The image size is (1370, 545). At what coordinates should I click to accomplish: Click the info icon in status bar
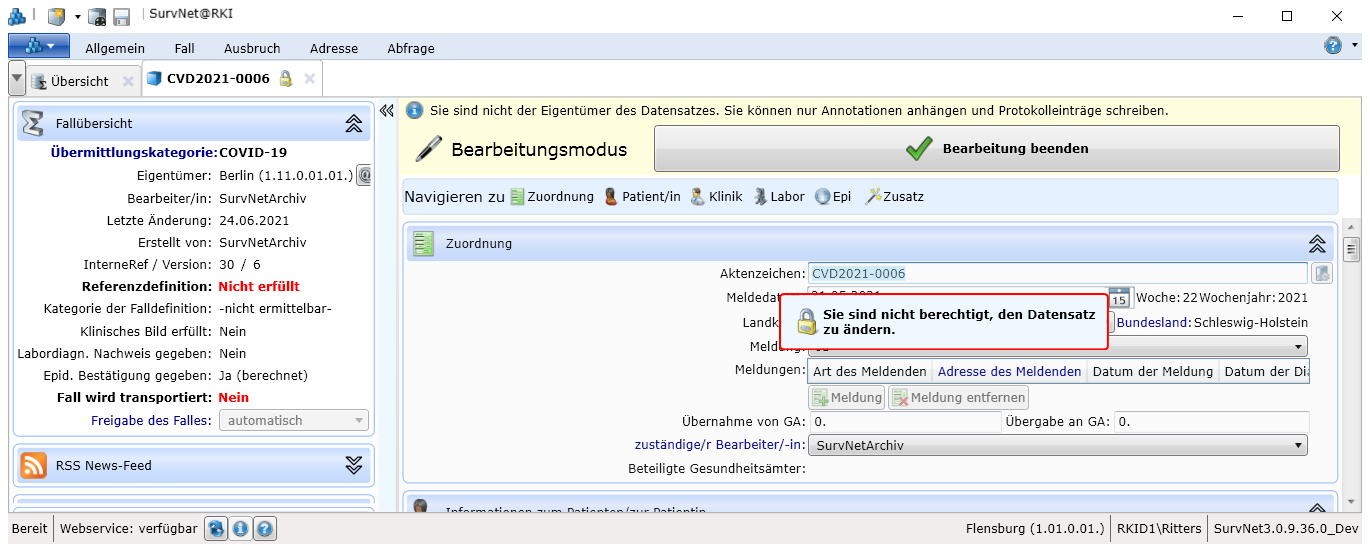pyautogui.click(x=241, y=529)
